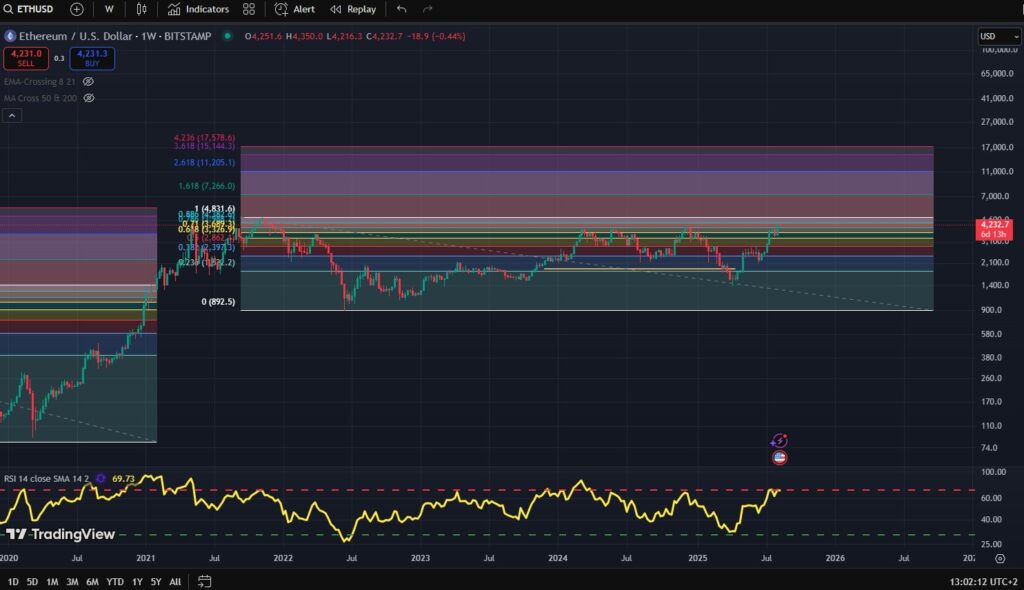Click the 4,231.3 BUY button

point(92,58)
